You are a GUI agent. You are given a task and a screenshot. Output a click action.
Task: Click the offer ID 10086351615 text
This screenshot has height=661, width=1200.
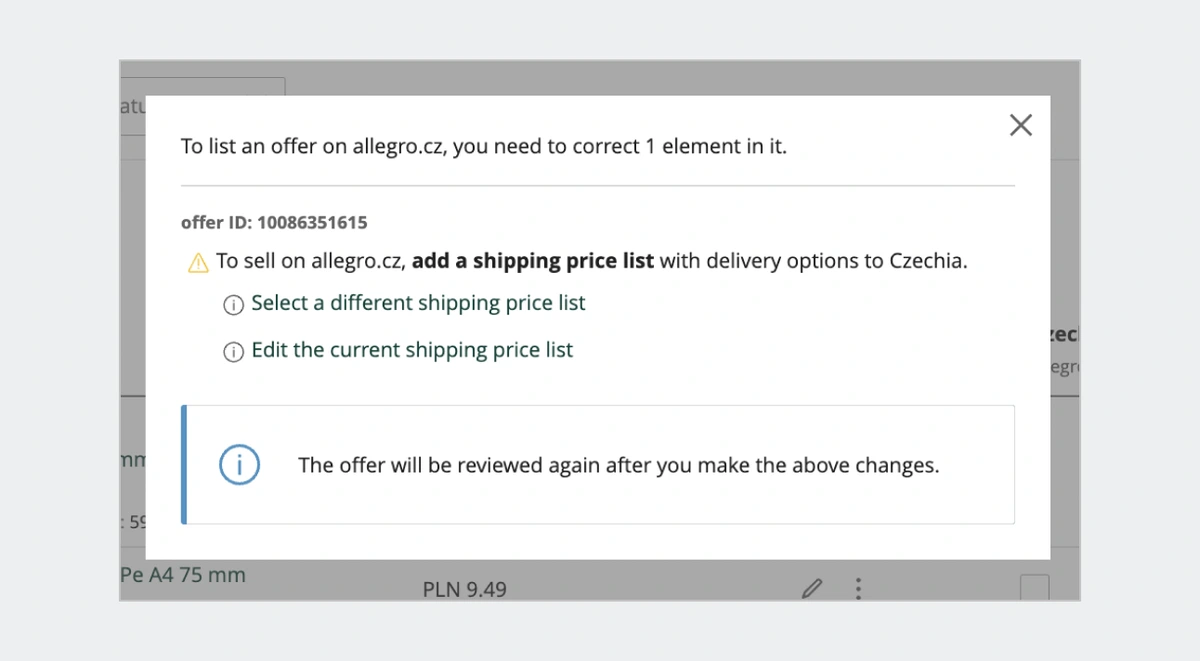coord(274,223)
